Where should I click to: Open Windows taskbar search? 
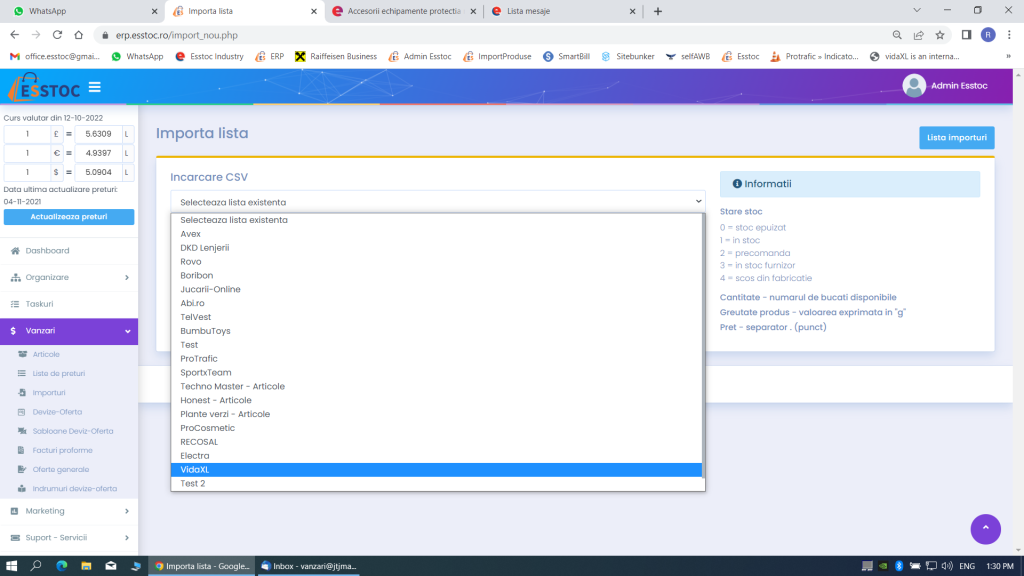click(36, 566)
